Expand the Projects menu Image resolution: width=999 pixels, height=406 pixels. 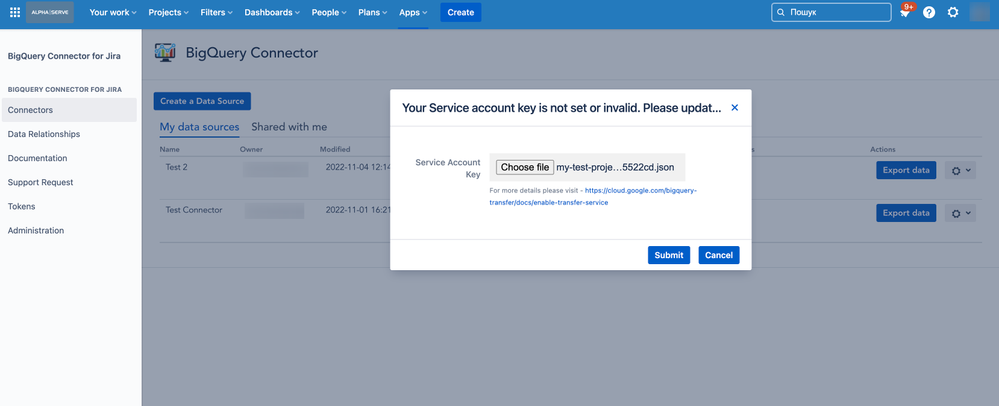[168, 12]
